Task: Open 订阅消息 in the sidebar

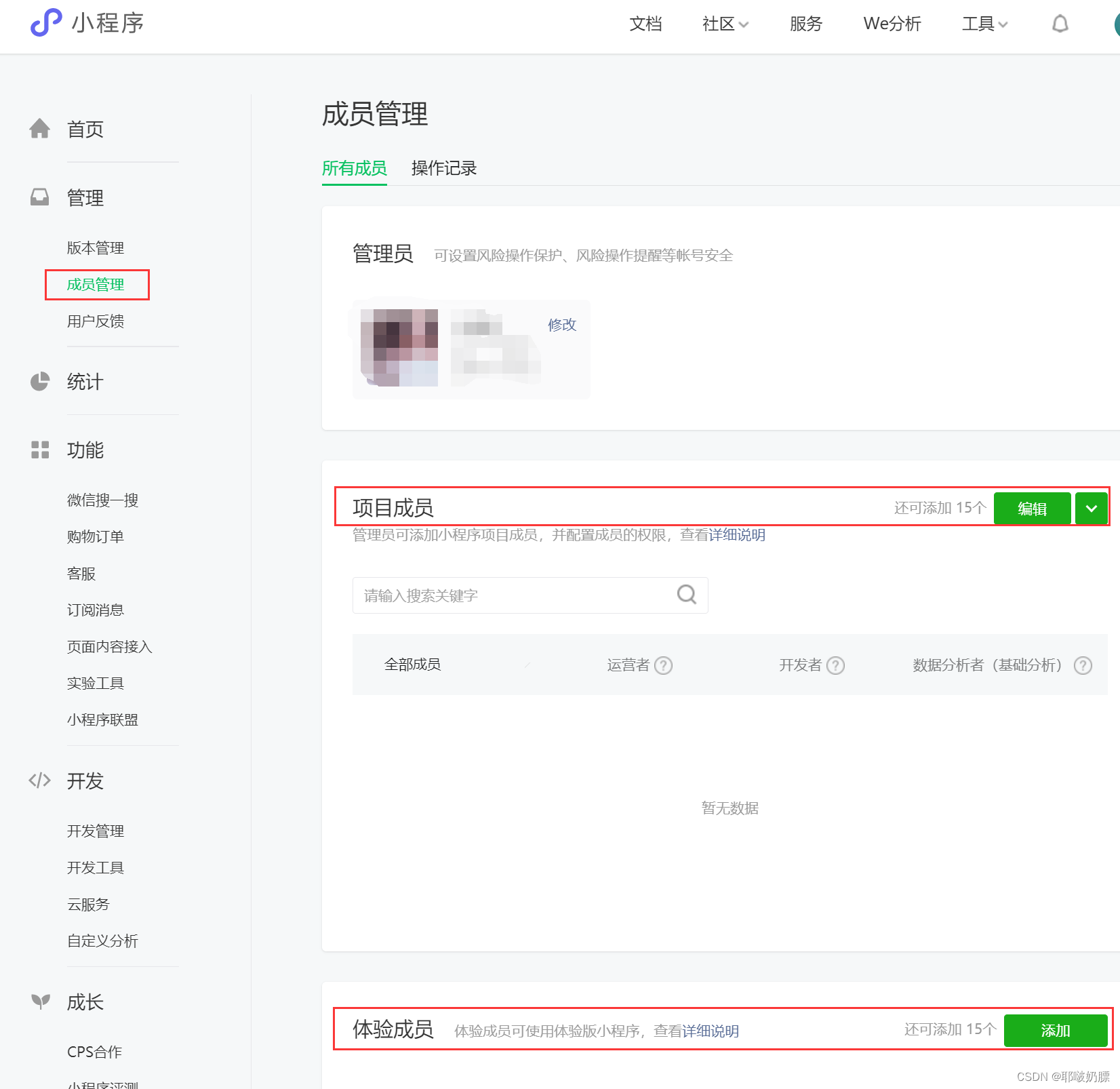Action: [96, 610]
